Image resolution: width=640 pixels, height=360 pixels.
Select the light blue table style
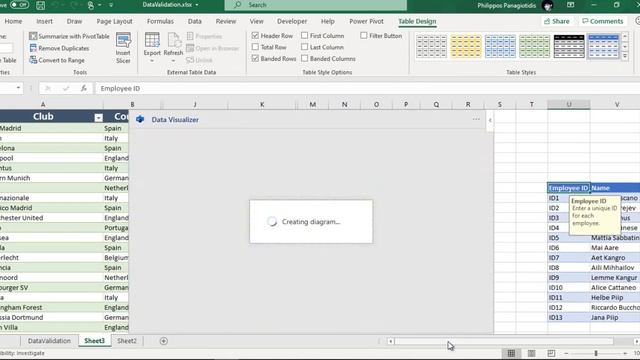click(x=500, y=46)
